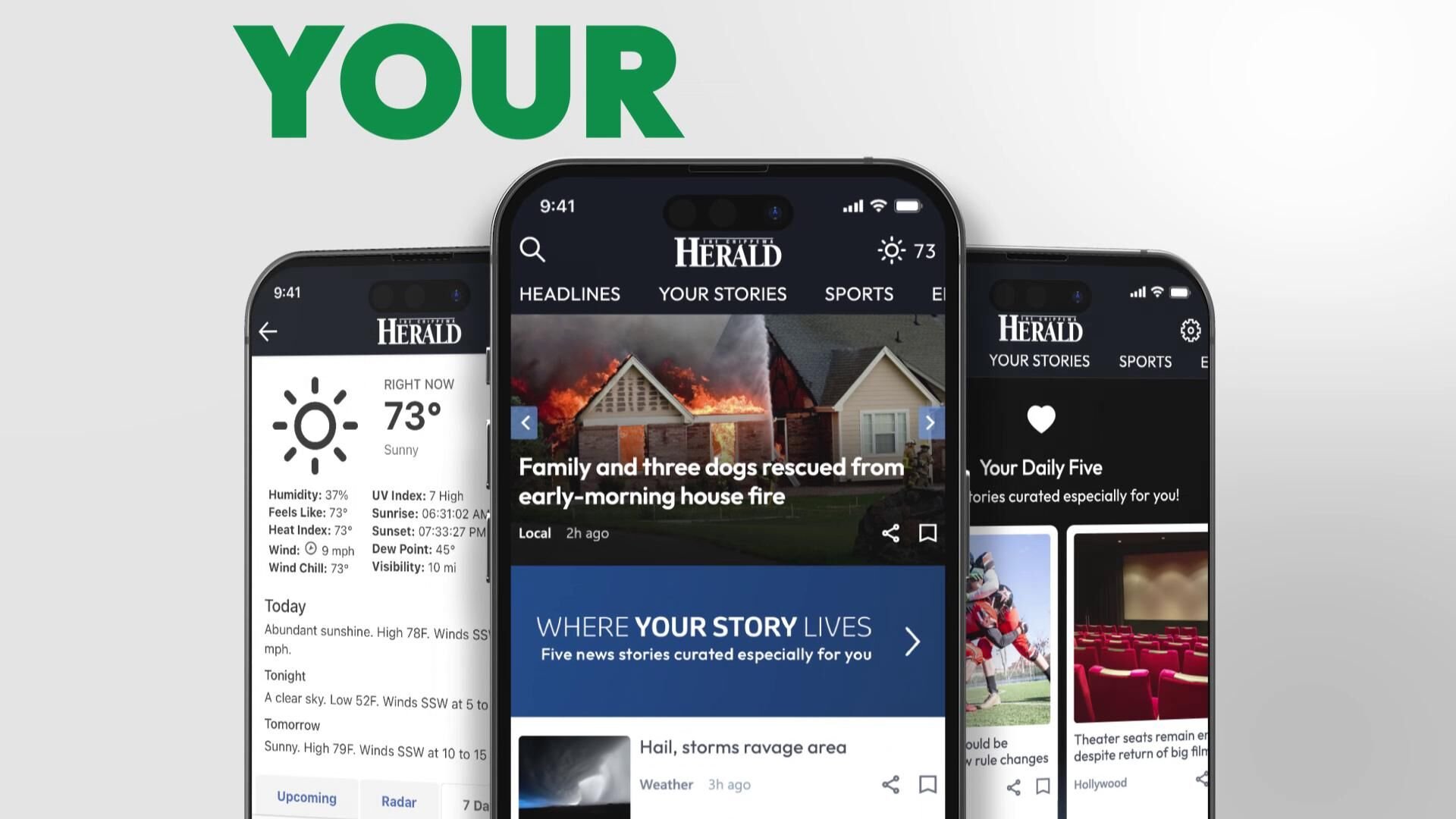The width and height of the screenshot is (1456, 819).
Task: Expand the YOUR STORIES navigation tab
Action: point(722,293)
